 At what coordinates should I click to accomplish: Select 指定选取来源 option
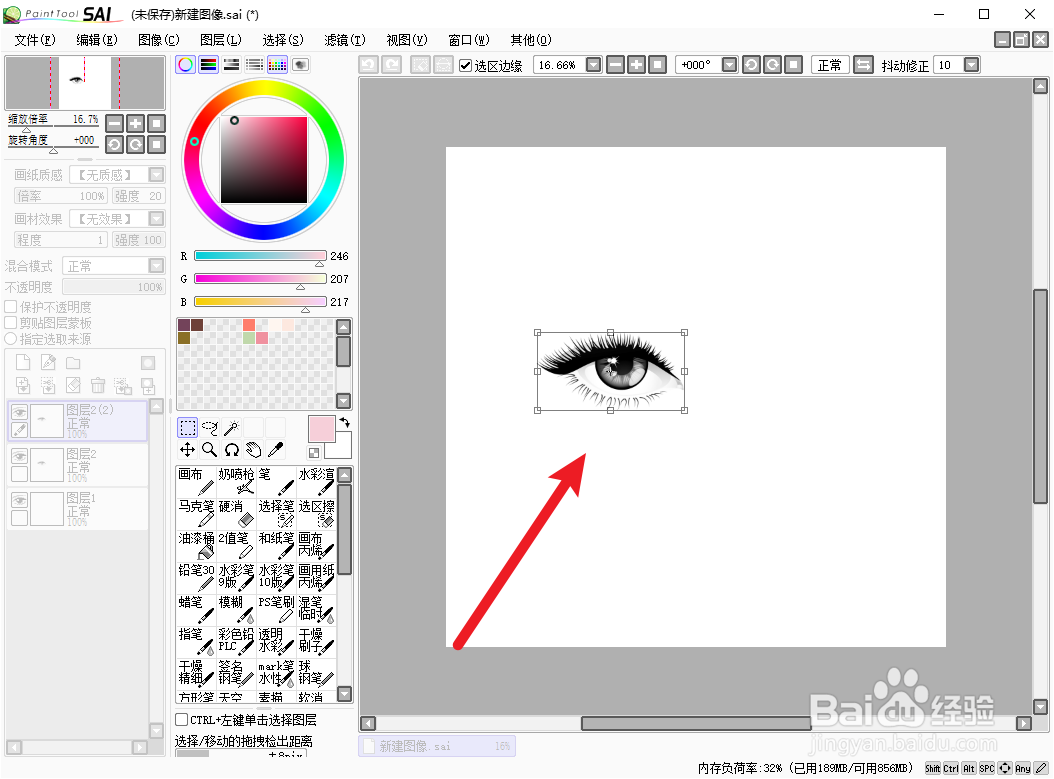11,339
